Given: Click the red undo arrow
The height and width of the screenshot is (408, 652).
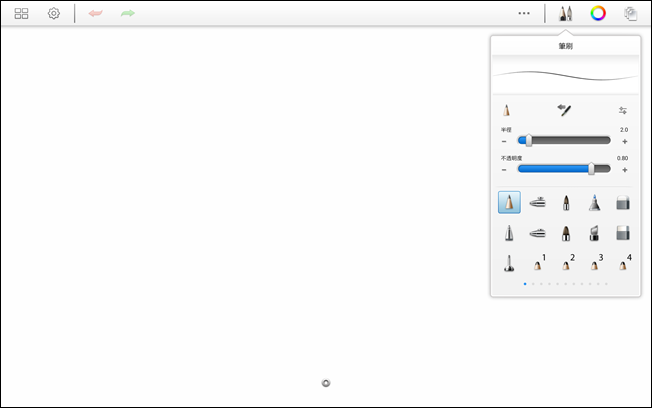Looking at the screenshot, I should coord(96,13).
